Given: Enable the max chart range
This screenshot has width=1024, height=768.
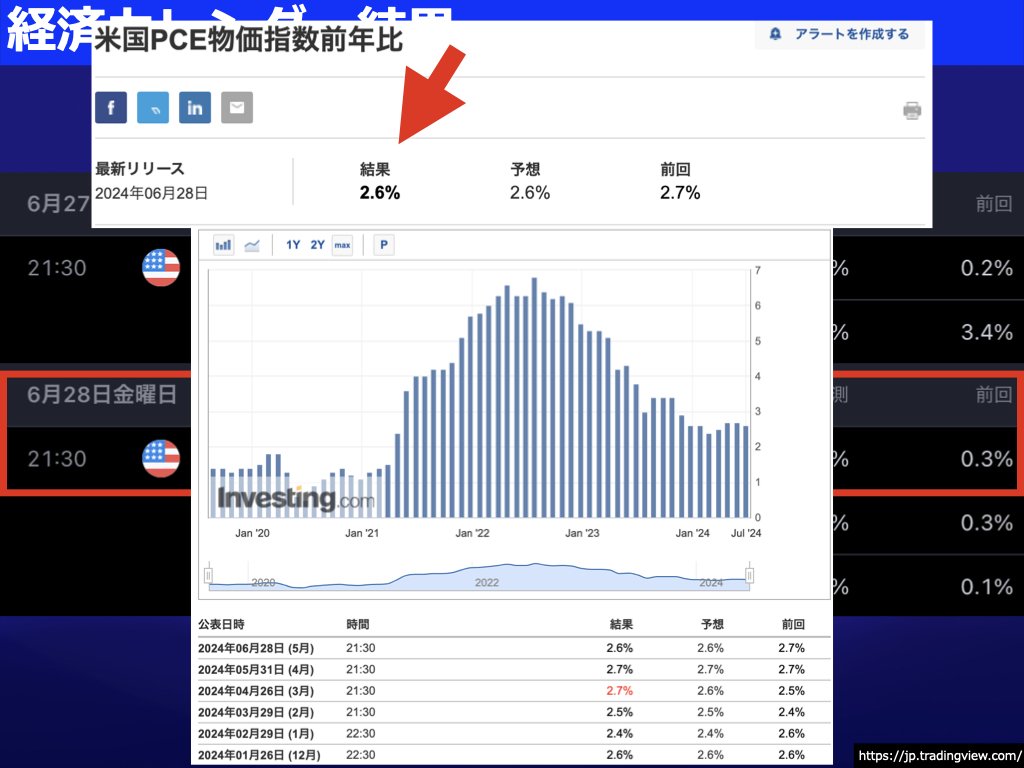Looking at the screenshot, I should pyautogui.click(x=343, y=244).
